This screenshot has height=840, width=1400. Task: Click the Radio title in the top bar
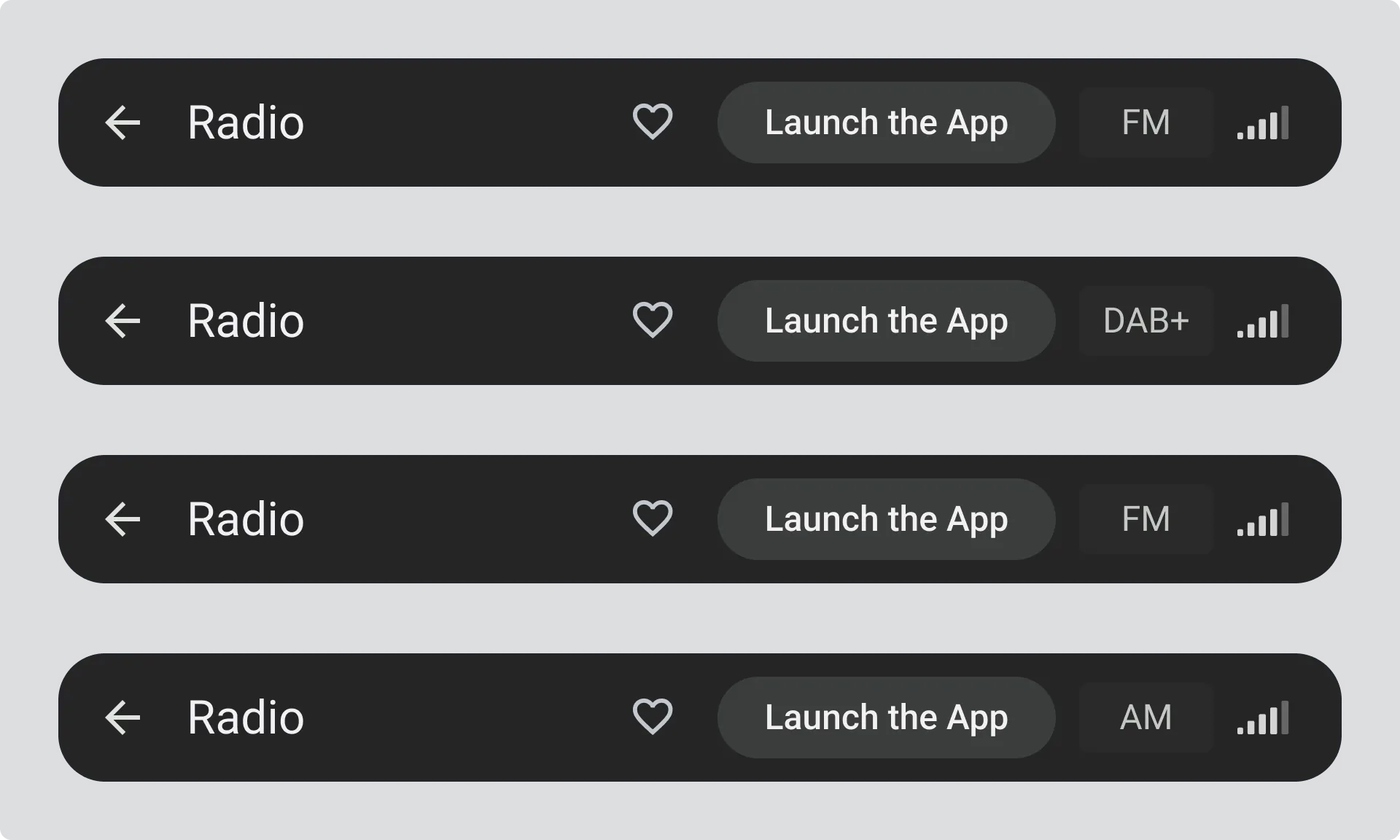[246, 122]
